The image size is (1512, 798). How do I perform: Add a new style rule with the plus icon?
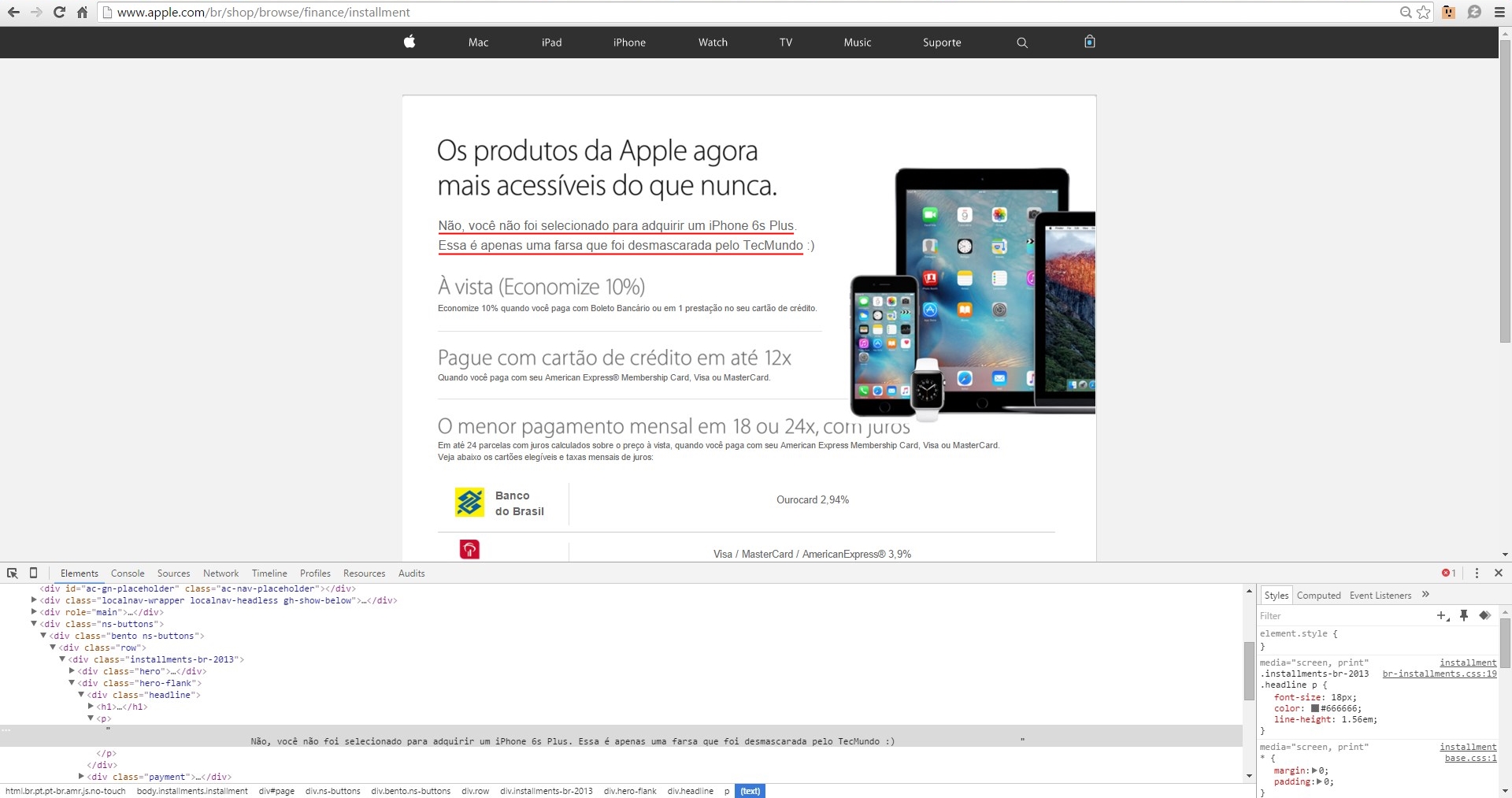coord(1443,616)
